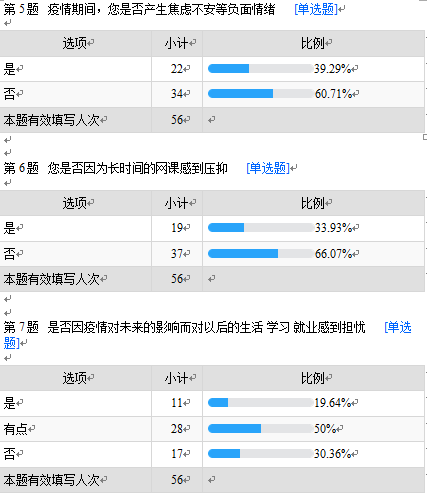Click the 39.29% progress bar
This screenshot has height=495, width=427.
pos(260,69)
